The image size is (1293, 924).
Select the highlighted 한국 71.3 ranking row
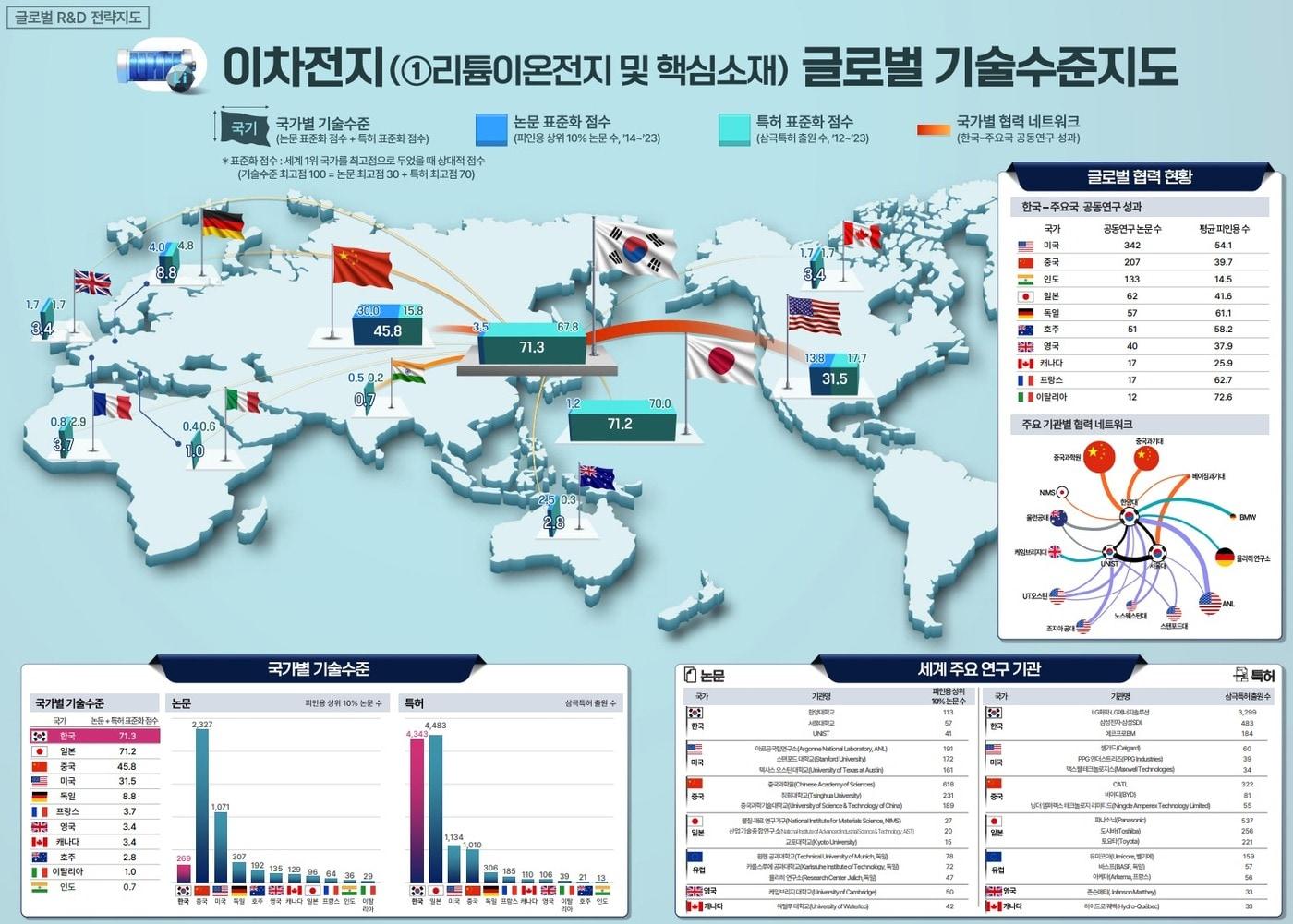coord(95,737)
